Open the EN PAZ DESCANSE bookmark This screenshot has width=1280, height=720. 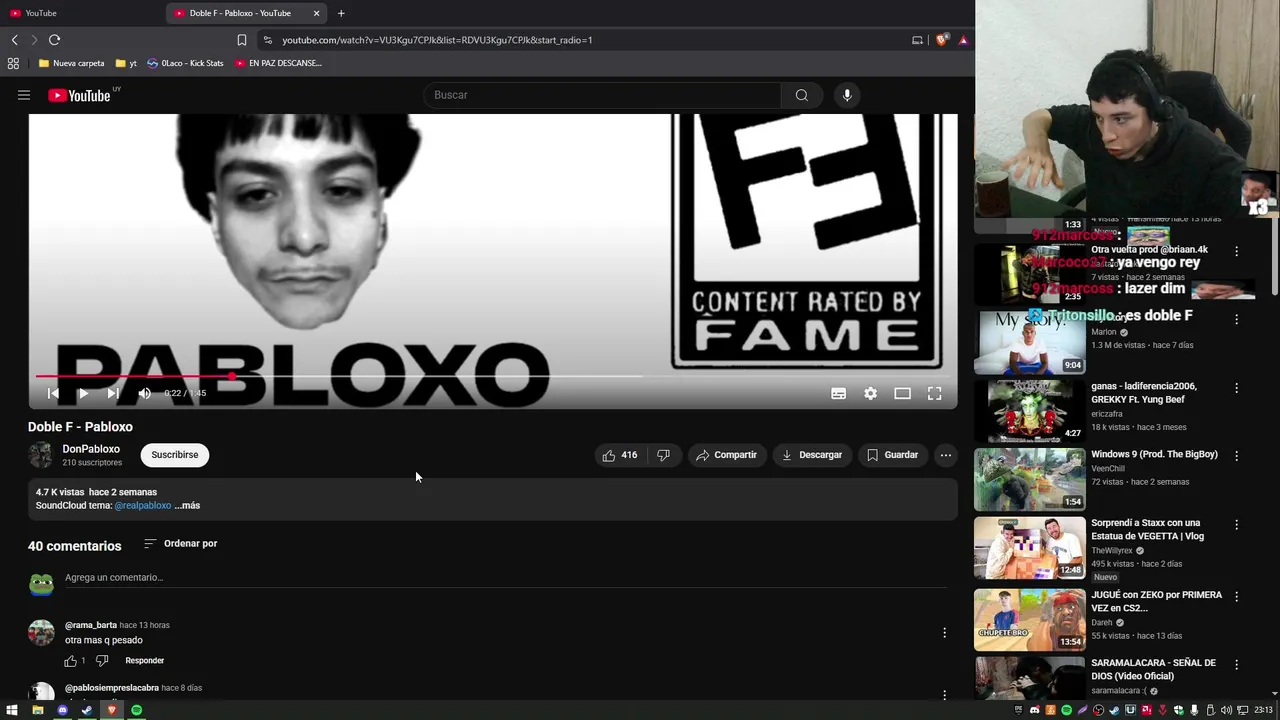(278, 63)
